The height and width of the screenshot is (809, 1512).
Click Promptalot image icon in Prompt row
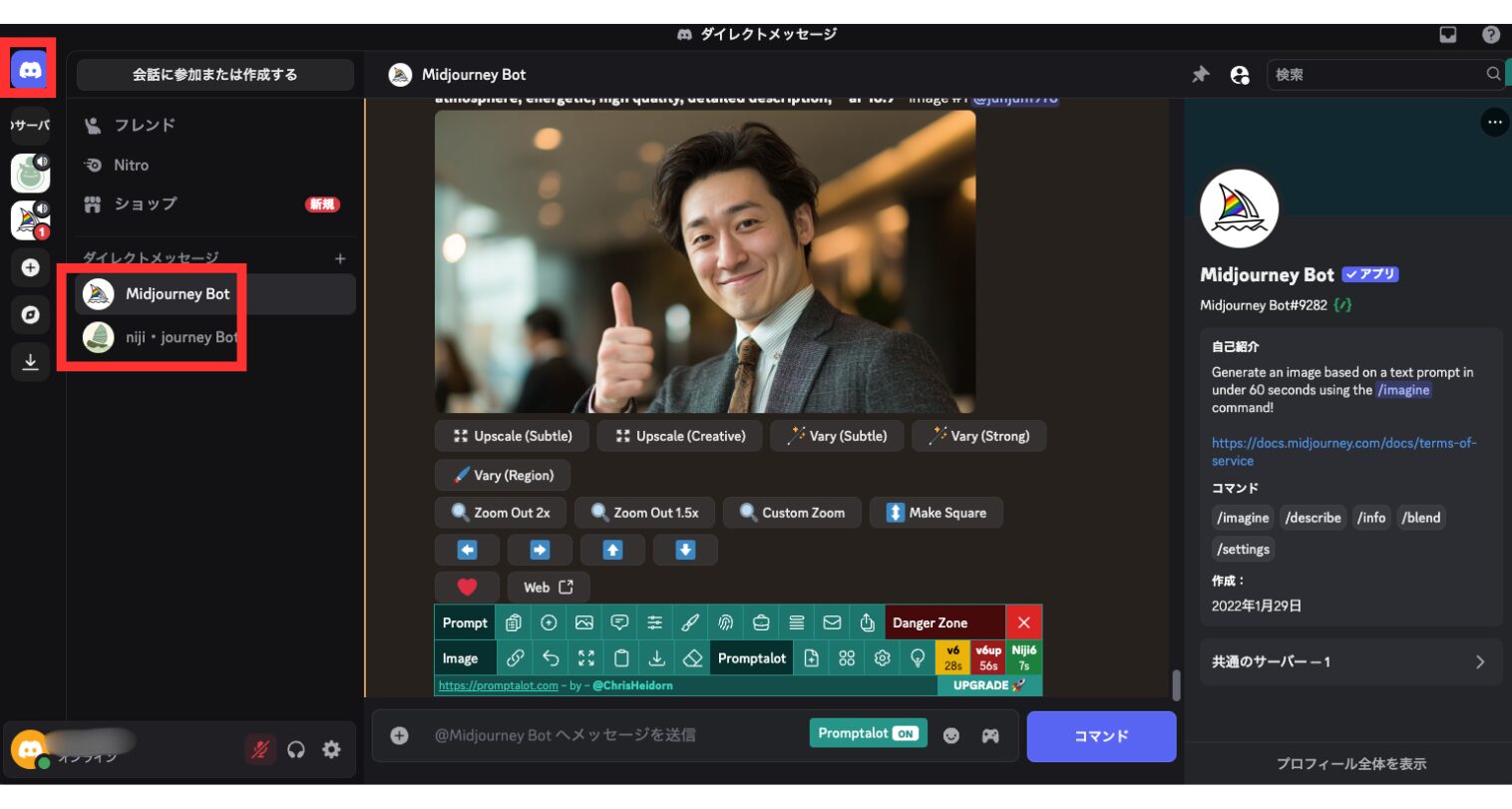coord(584,622)
